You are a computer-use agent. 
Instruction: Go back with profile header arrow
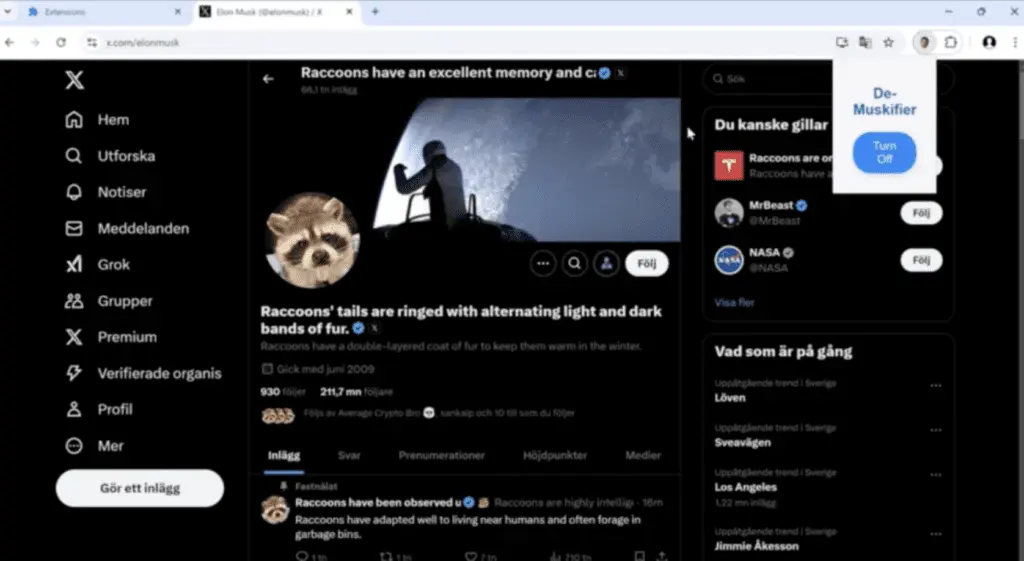[268, 79]
